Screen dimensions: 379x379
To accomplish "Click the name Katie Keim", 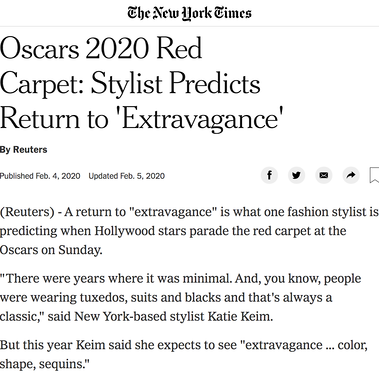I will pyautogui.click(x=240, y=316).
